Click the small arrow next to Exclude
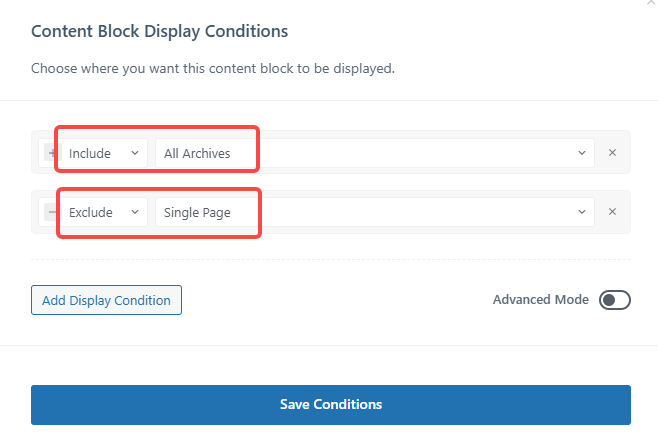Viewport: 658px width, 444px height. pos(134,212)
